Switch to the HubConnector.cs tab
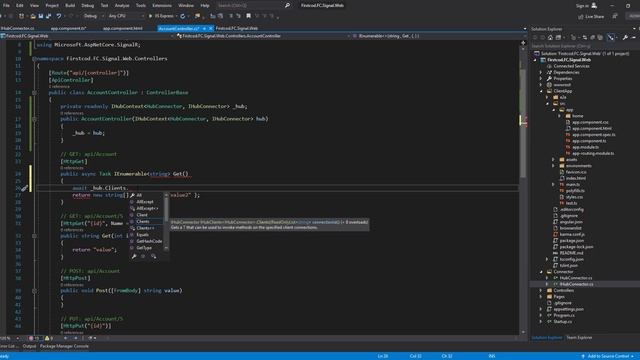The height and width of the screenshot is (360, 640). pyautogui.click(x=18, y=28)
